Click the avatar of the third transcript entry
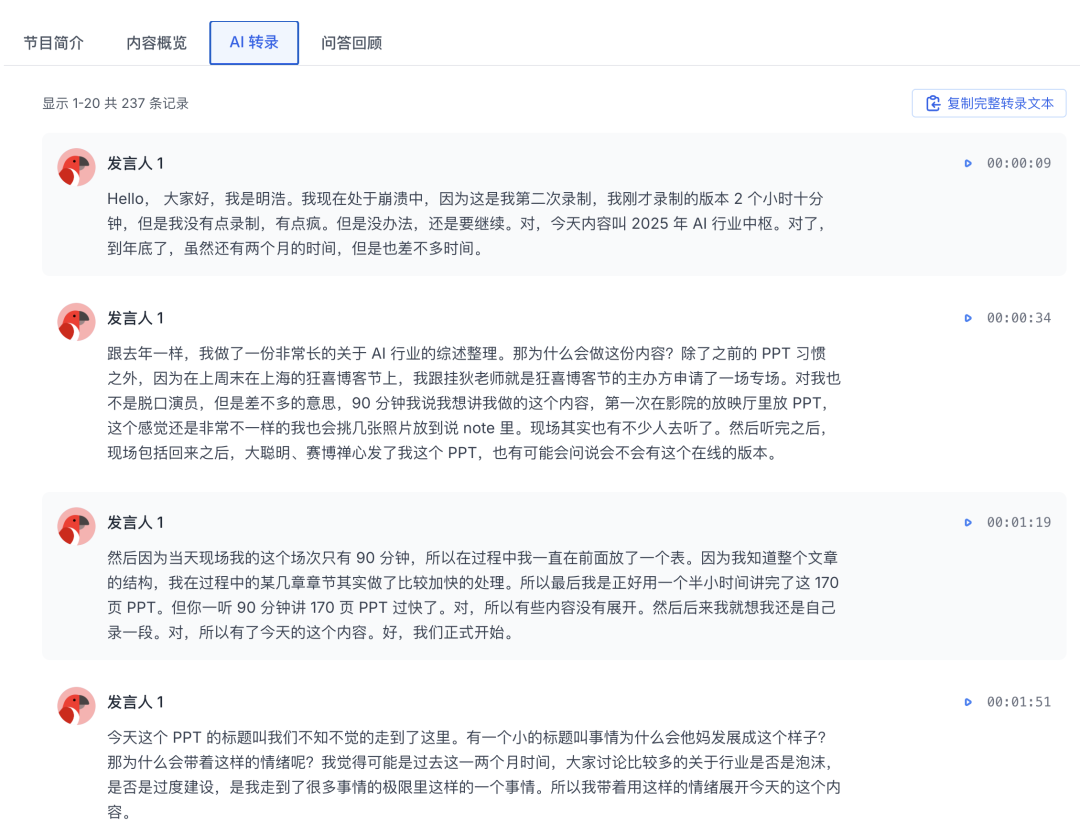Screen dimensions: 1080x833 [x=76, y=522]
